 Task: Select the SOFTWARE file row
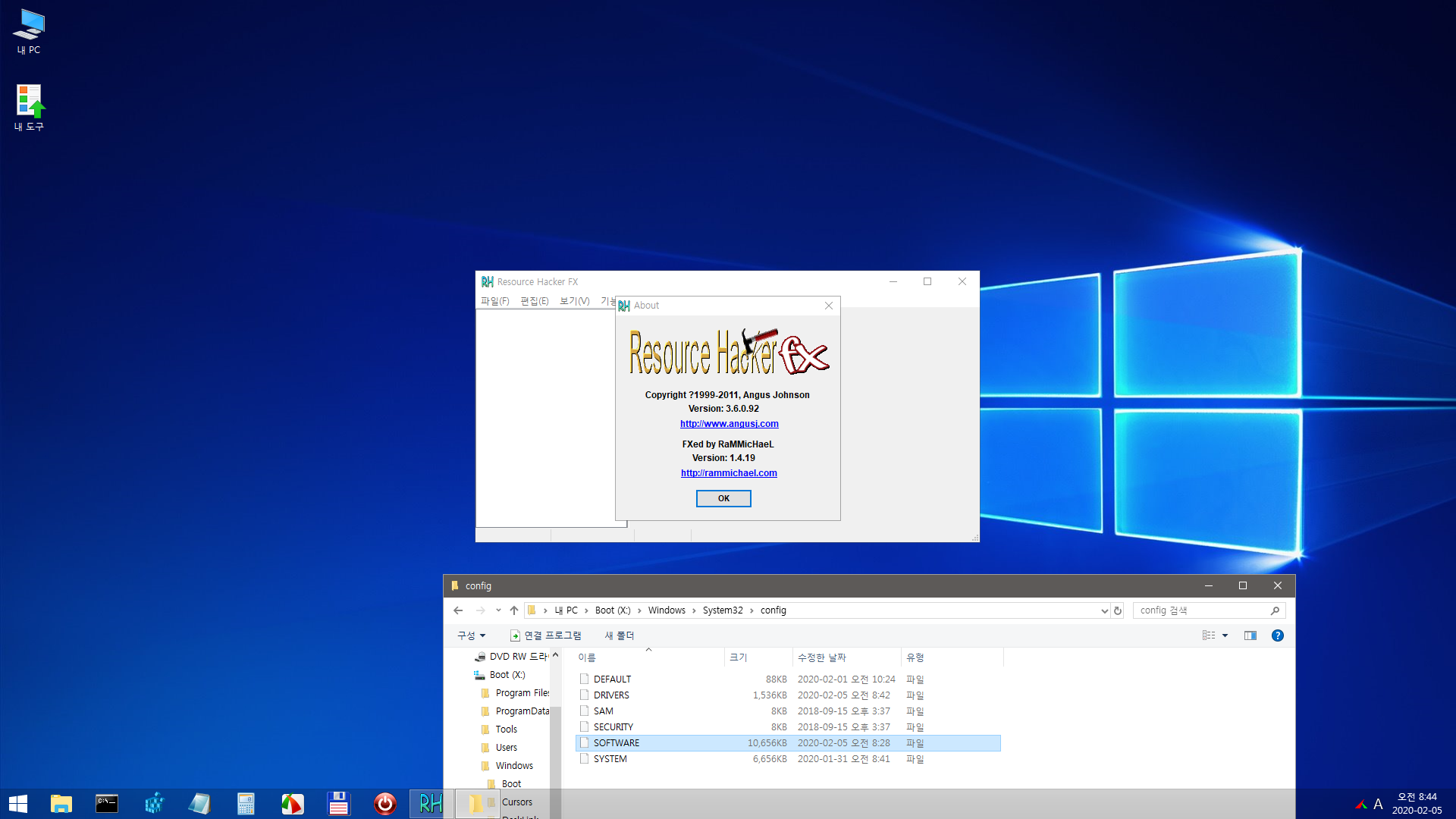[x=788, y=743]
